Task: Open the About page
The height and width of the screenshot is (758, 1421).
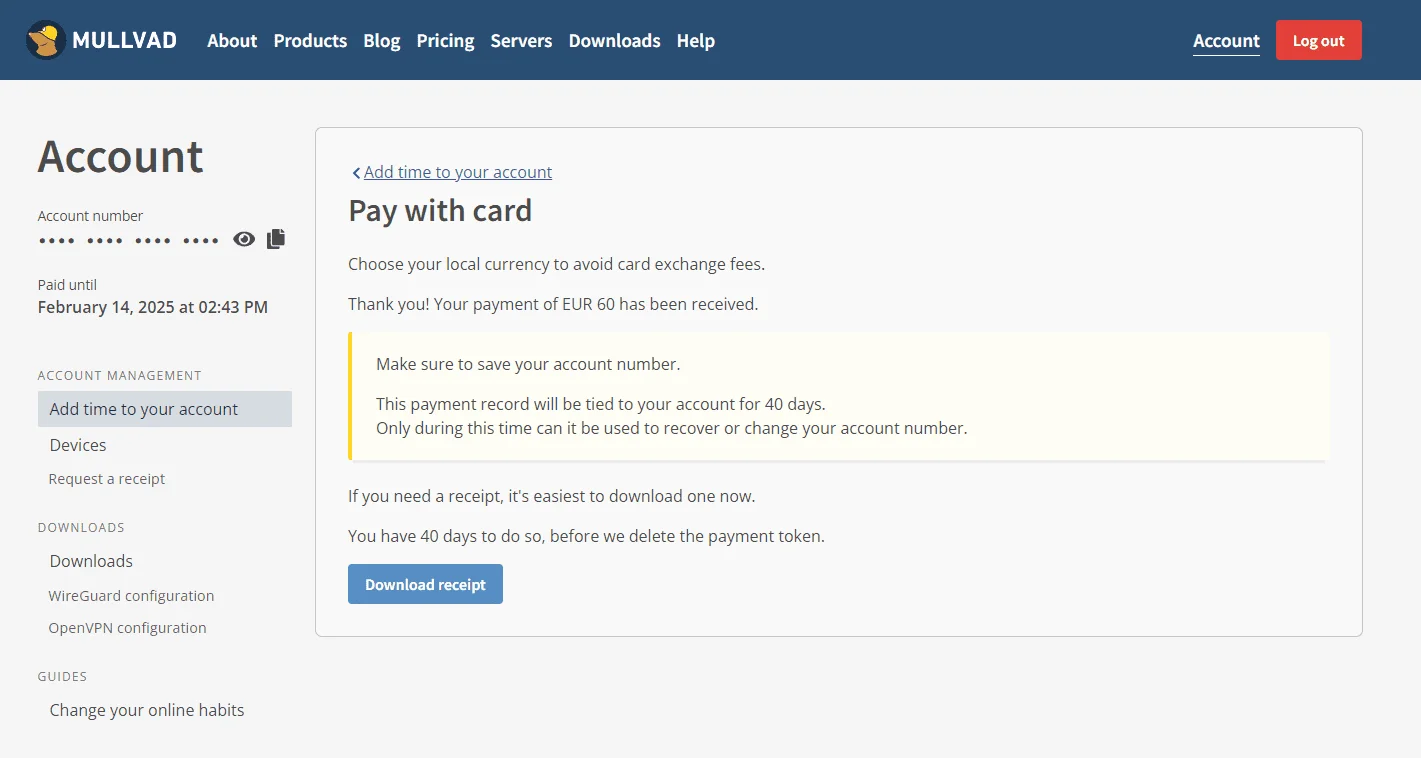Action: tap(232, 41)
